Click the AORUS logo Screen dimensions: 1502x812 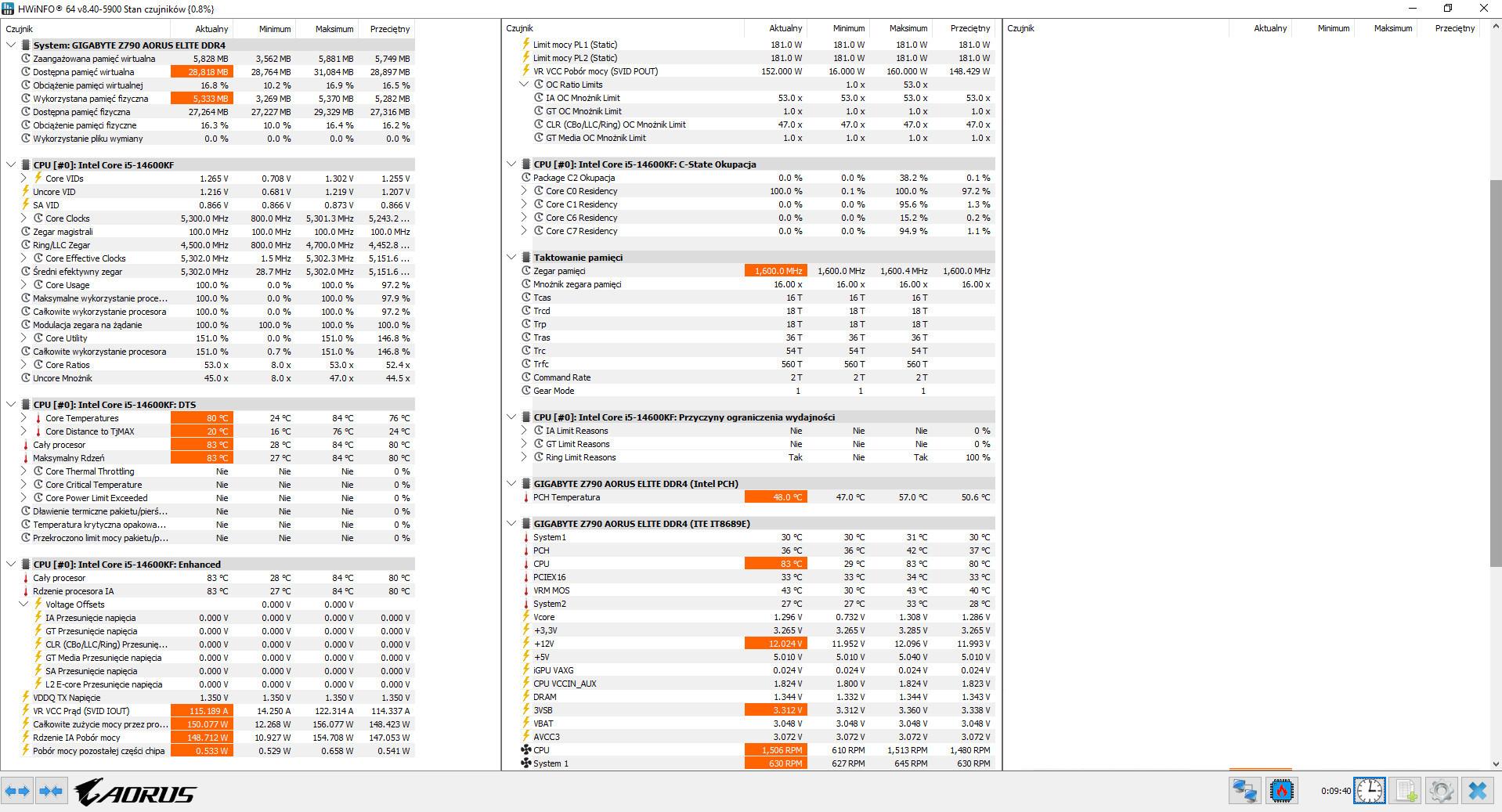coord(135,792)
